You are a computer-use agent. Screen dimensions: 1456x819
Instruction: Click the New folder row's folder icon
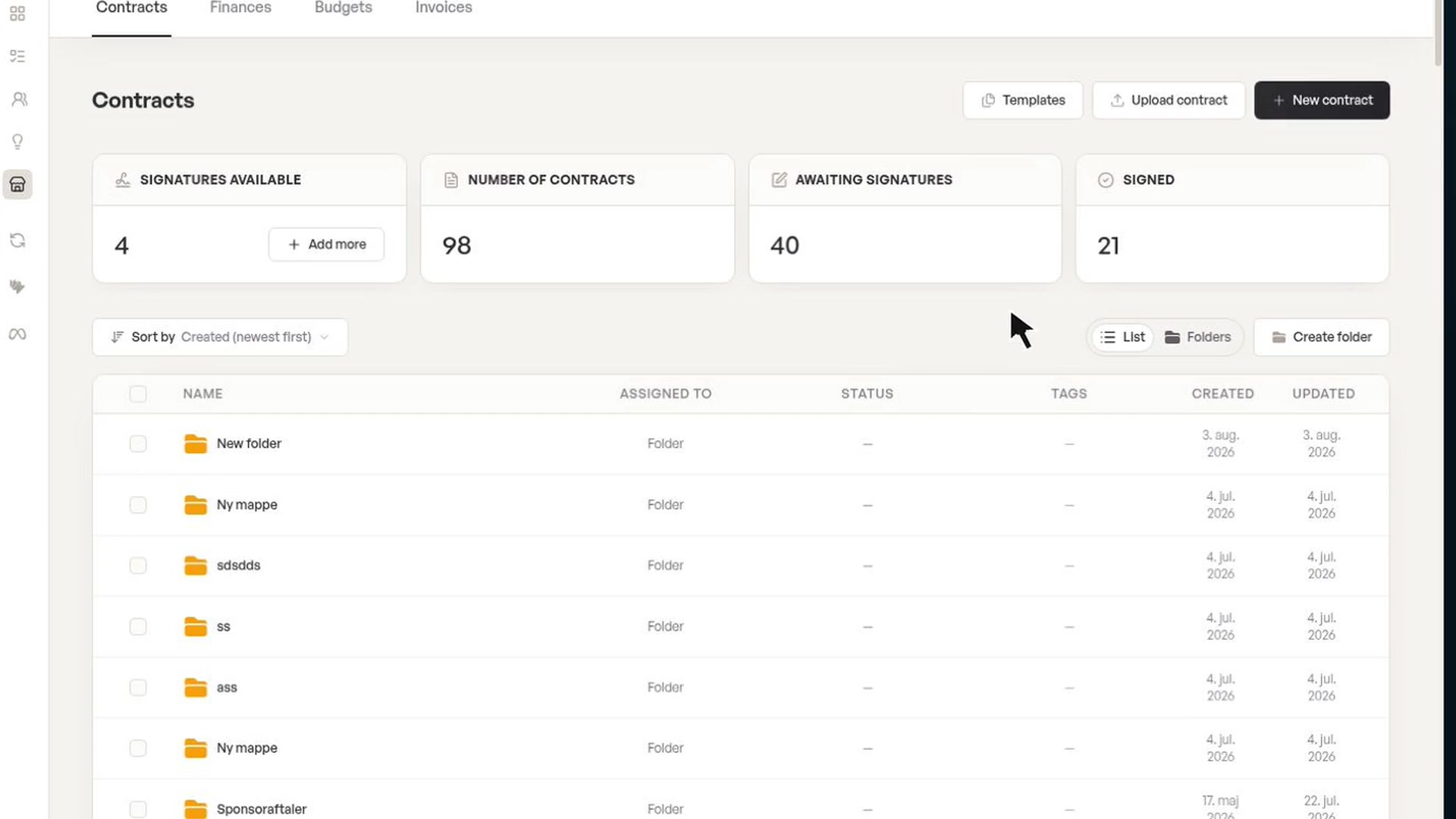196,444
